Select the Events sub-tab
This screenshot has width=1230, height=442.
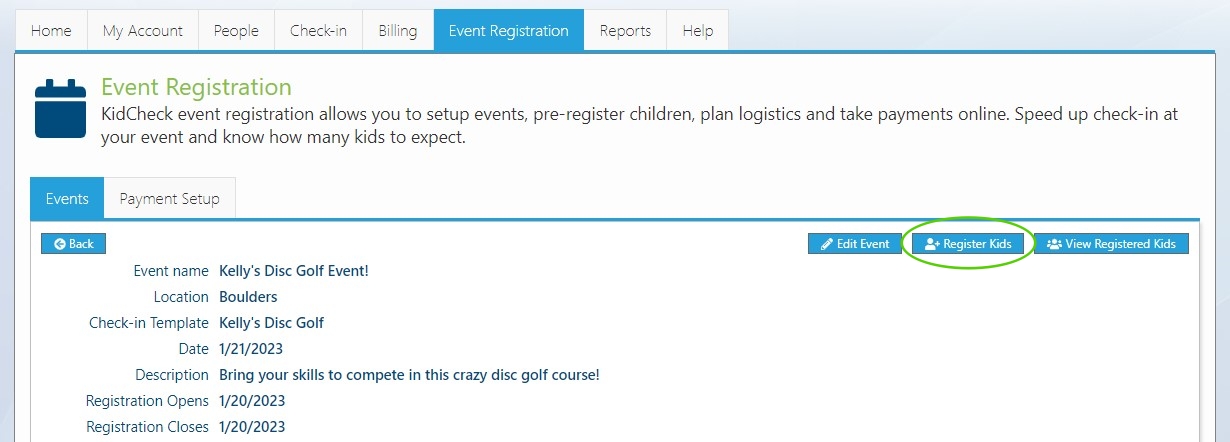coord(67,198)
